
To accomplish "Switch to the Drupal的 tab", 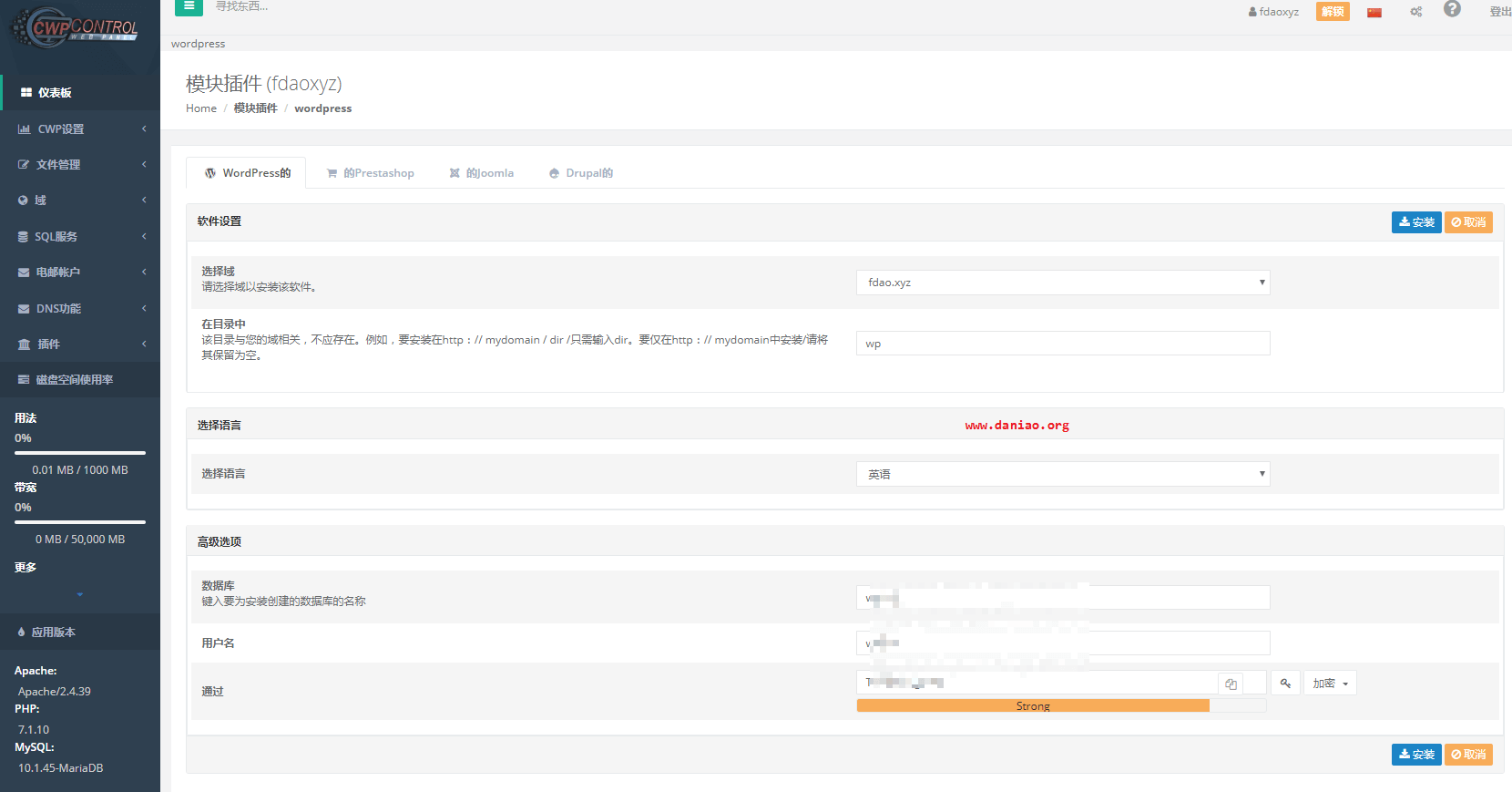I will point(581,173).
